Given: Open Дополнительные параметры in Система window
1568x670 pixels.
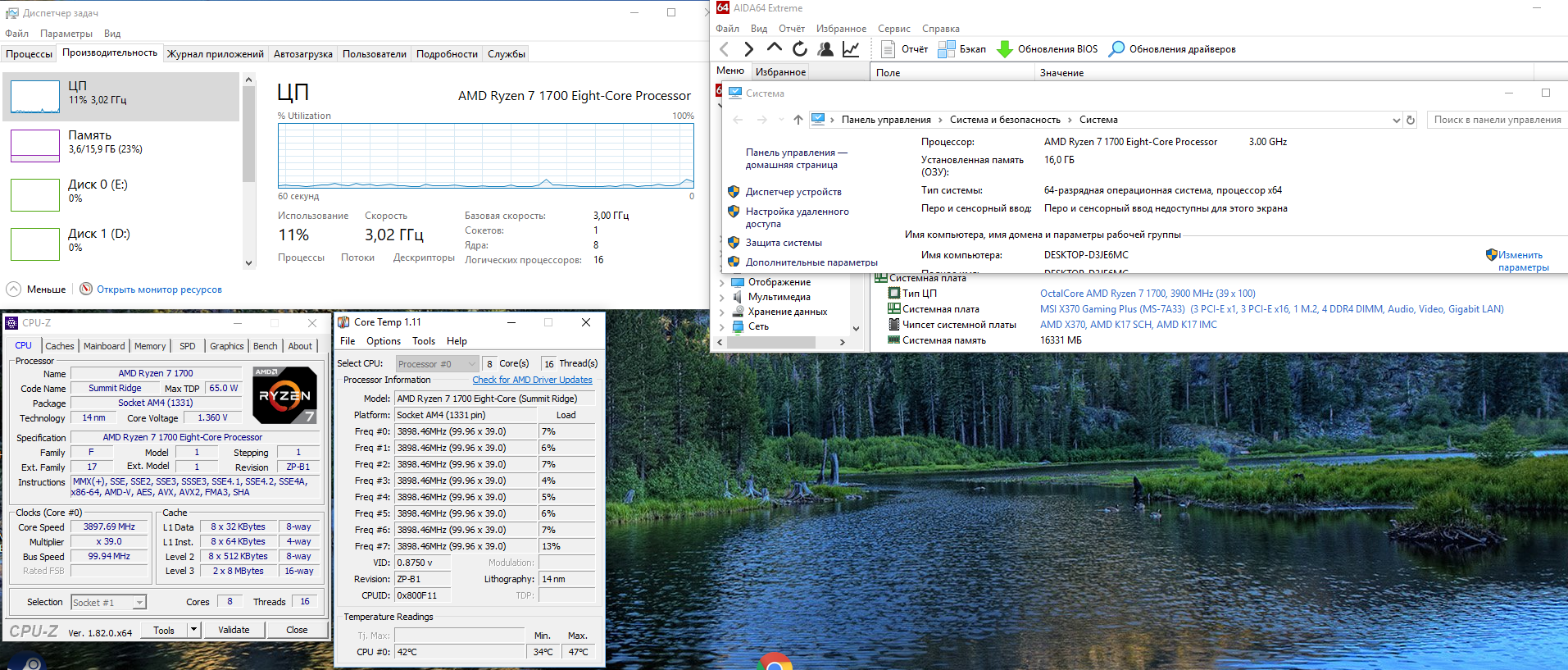Looking at the screenshot, I should coord(811,262).
